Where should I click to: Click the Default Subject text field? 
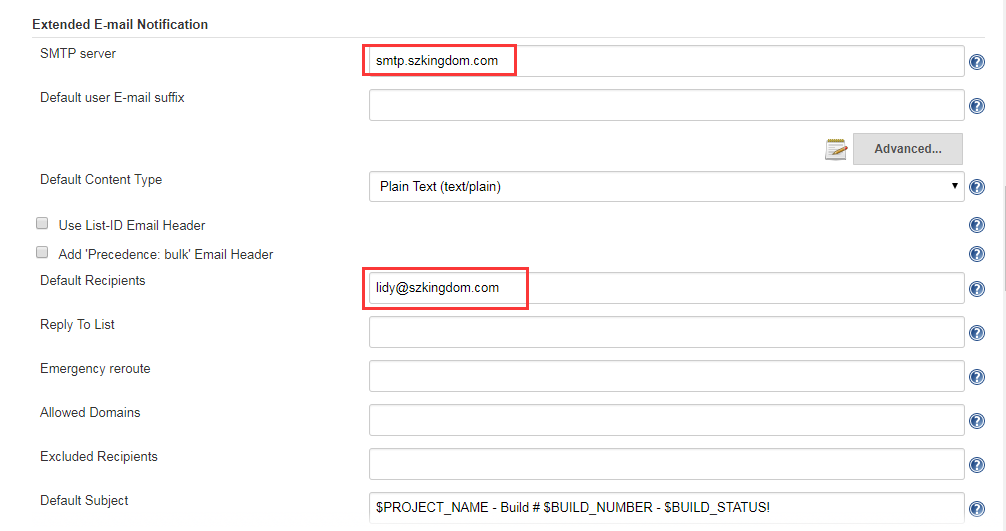(x=667, y=508)
